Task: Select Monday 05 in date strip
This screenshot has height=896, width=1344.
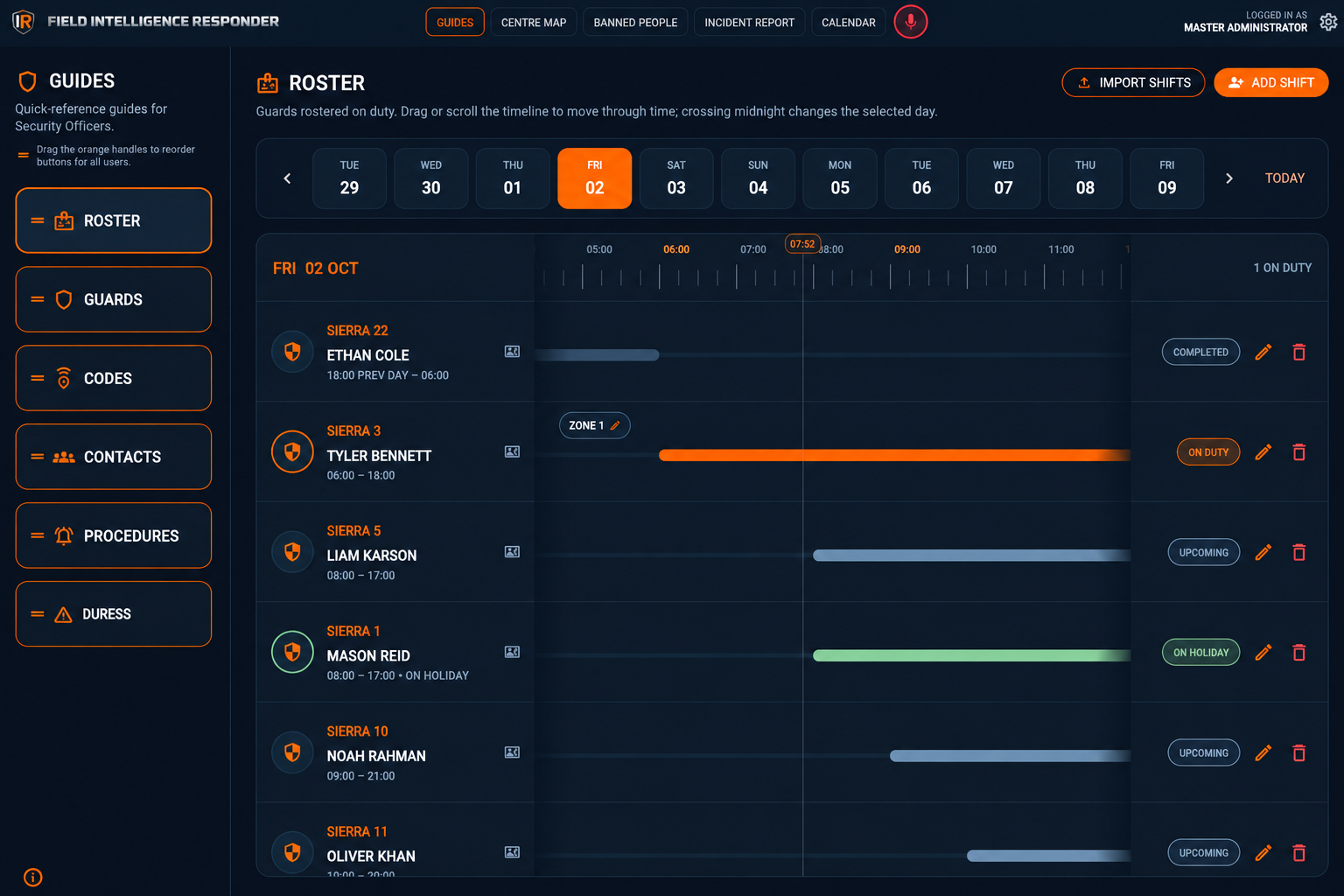Action: (840, 178)
